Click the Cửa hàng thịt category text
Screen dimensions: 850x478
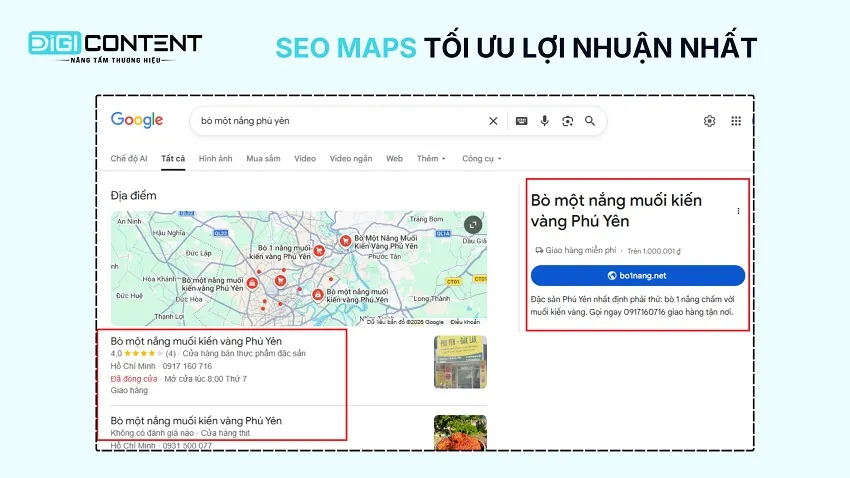(226, 433)
